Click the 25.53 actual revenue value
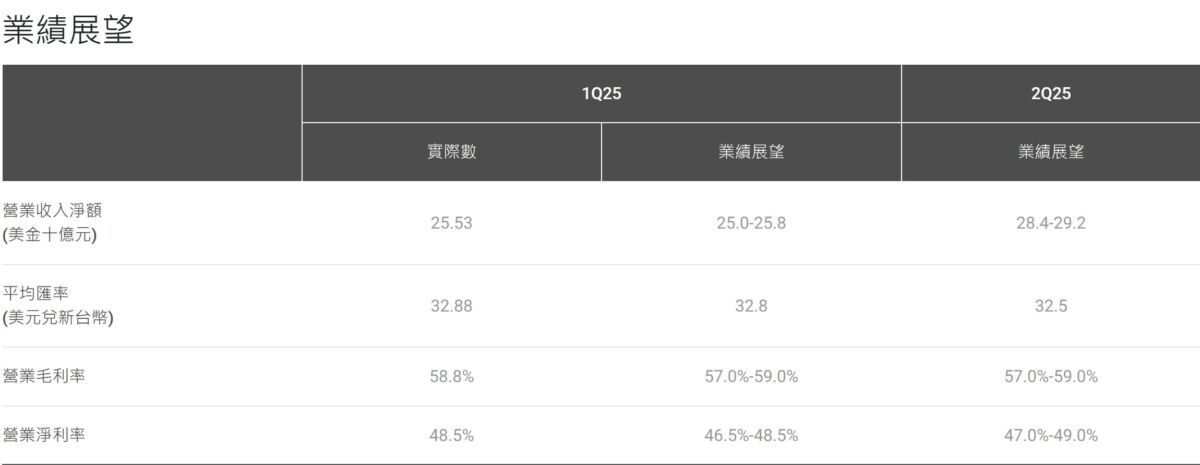1200x465 pixels. [451, 223]
